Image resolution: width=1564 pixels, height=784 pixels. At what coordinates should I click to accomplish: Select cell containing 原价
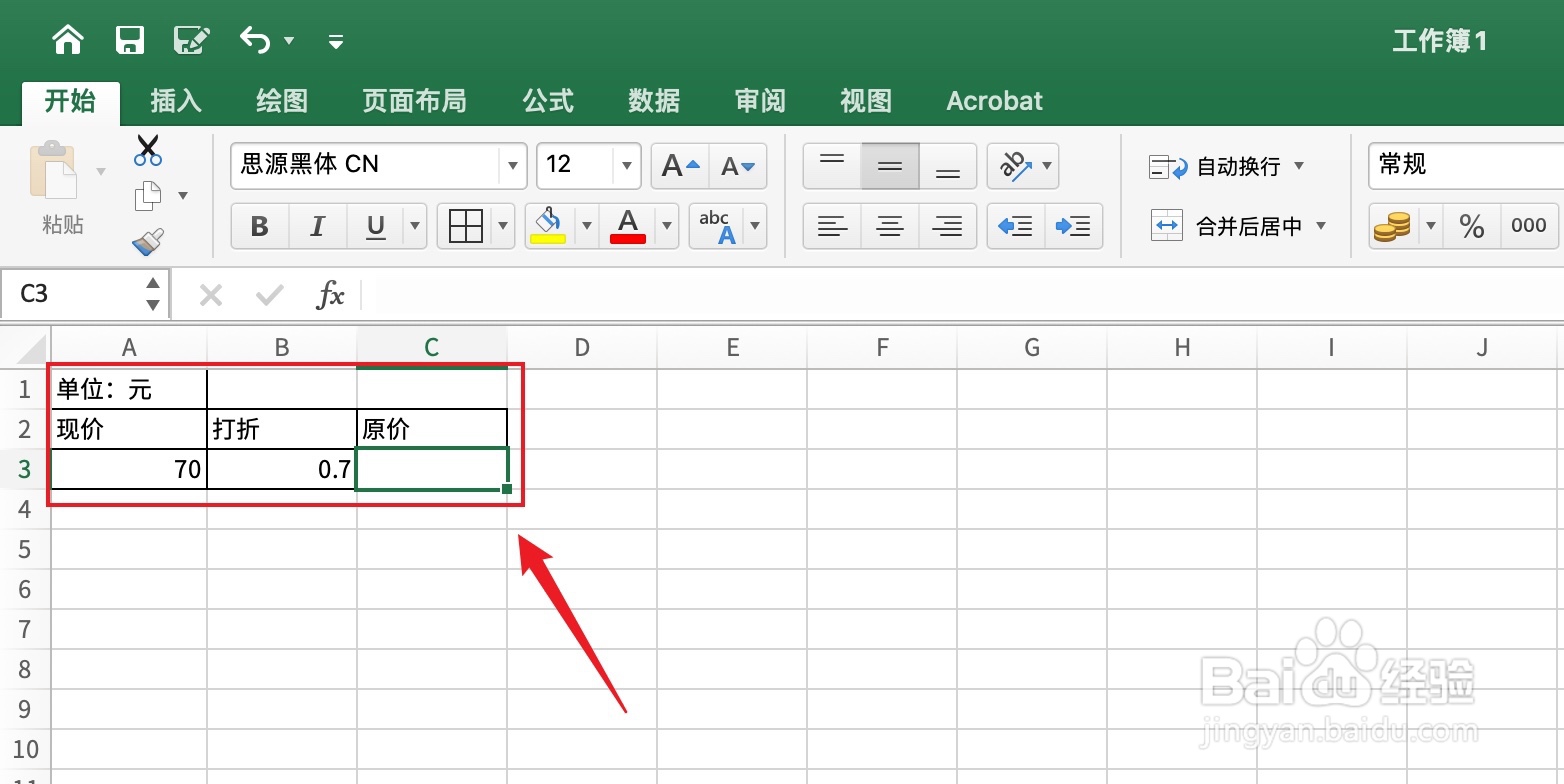[432, 429]
